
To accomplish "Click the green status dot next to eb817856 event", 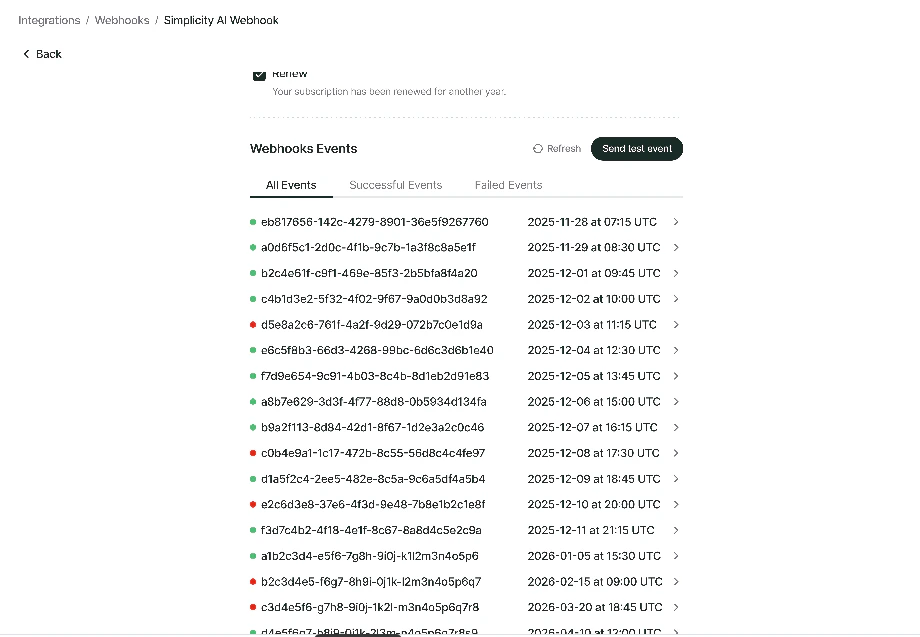I will tap(252, 222).
